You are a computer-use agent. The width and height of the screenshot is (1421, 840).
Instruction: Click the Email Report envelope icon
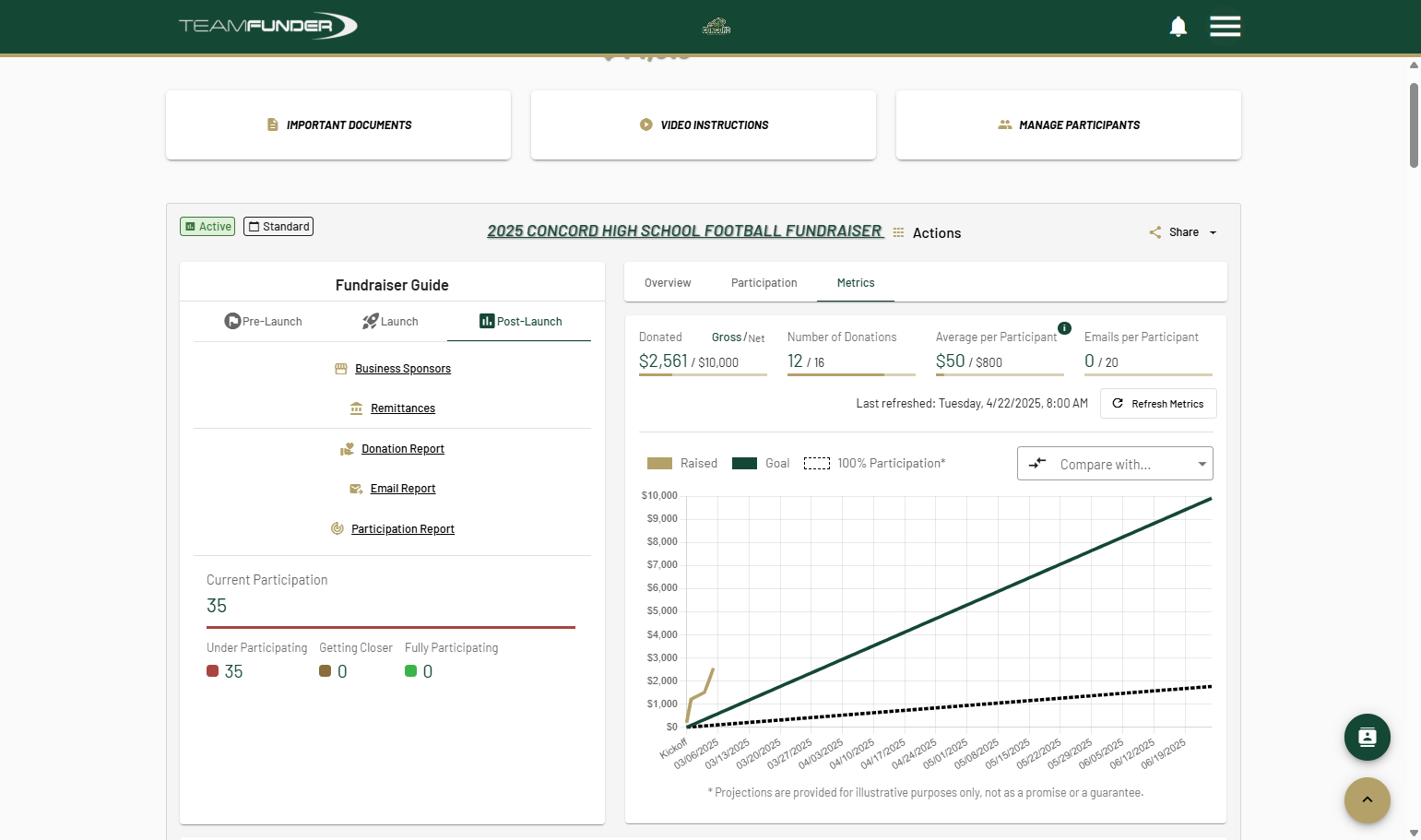[356, 489]
